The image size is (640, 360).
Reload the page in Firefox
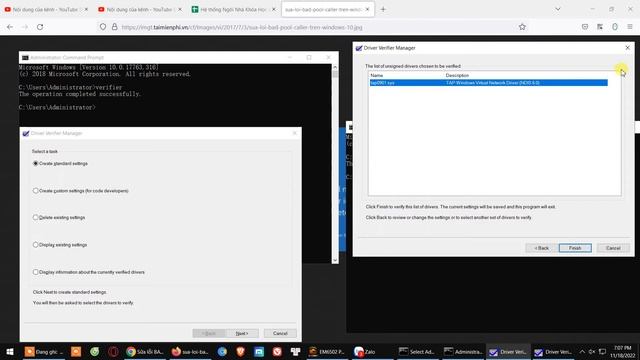point(40,27)
